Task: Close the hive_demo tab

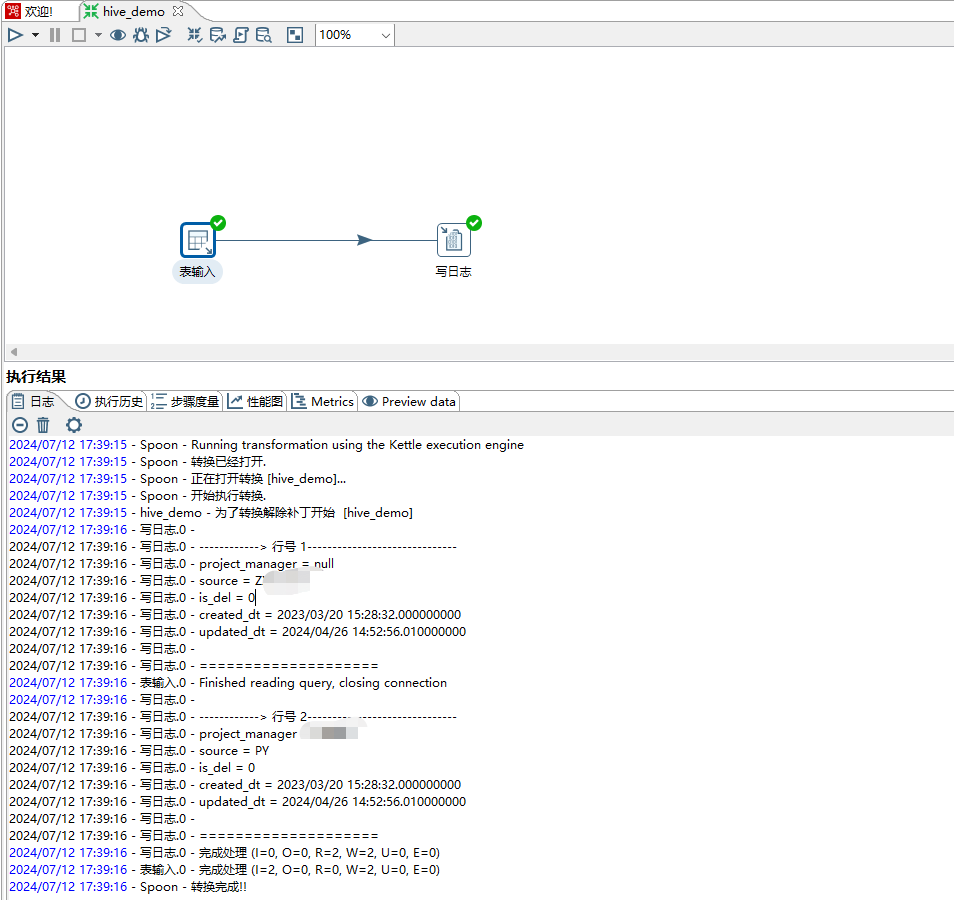Action: [178, 11]
